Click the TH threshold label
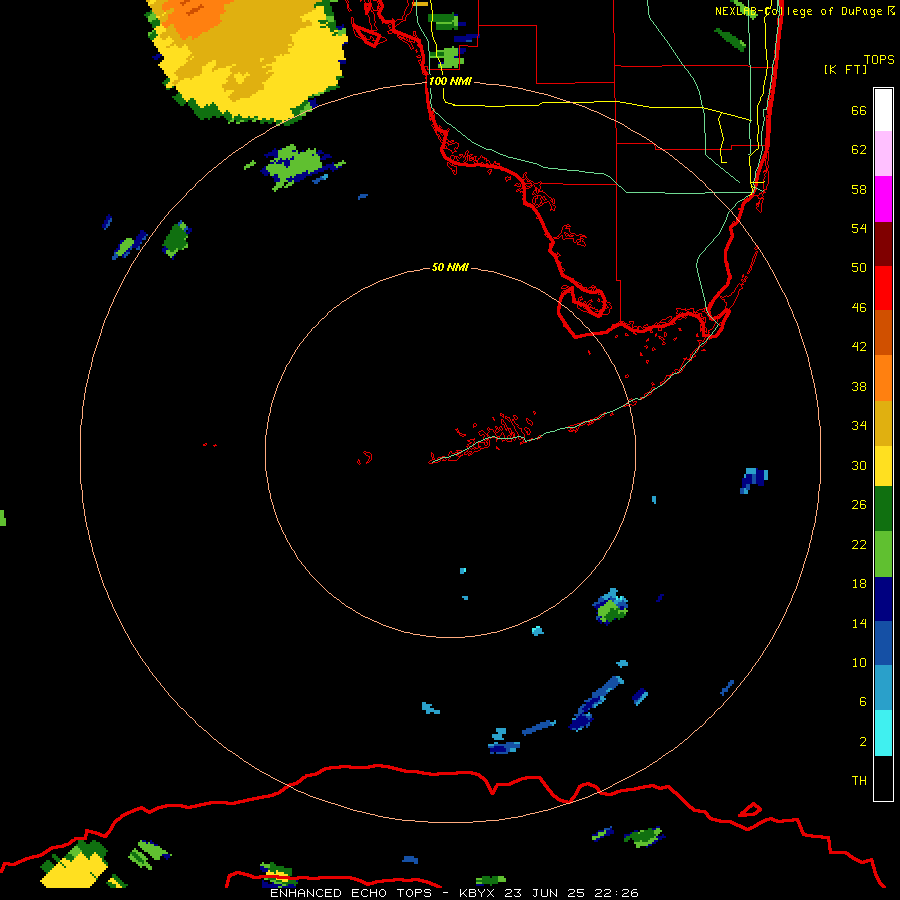 859,781
